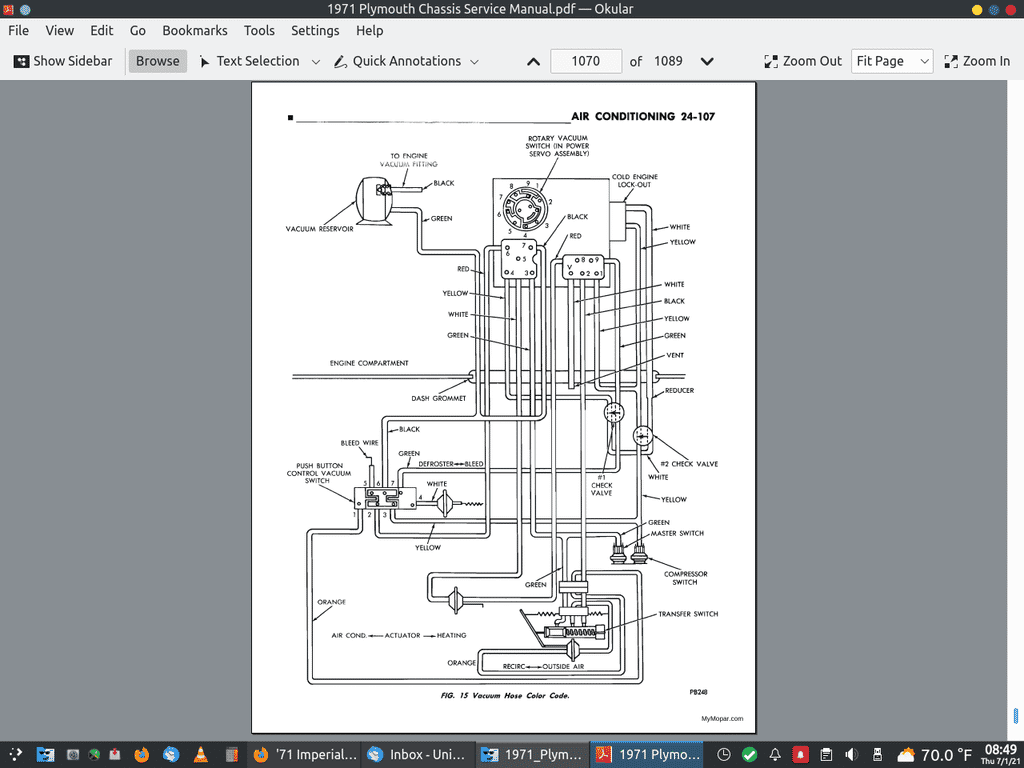Open the Settings menu
This screenshot has height=768, width=1024.
point(315,31)
